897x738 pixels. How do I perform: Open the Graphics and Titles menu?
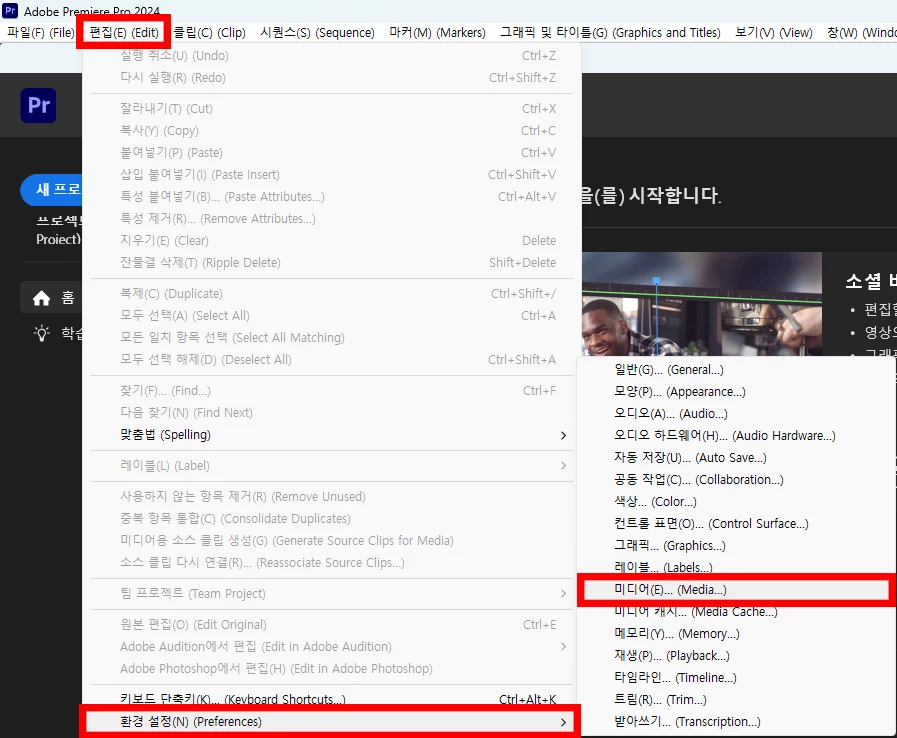(610, 33)
